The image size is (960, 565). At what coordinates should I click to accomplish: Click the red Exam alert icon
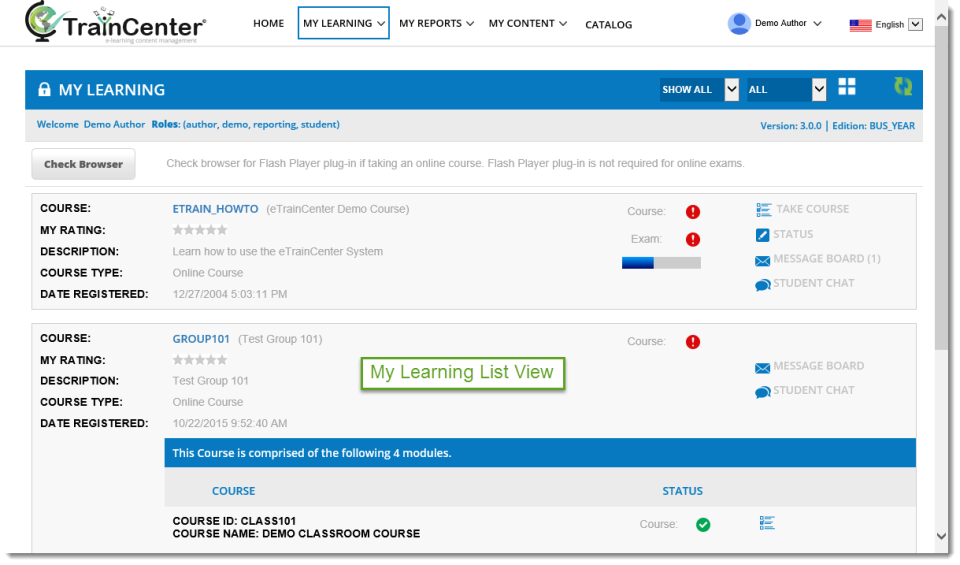pyautogui.click(x=692, y=239)
